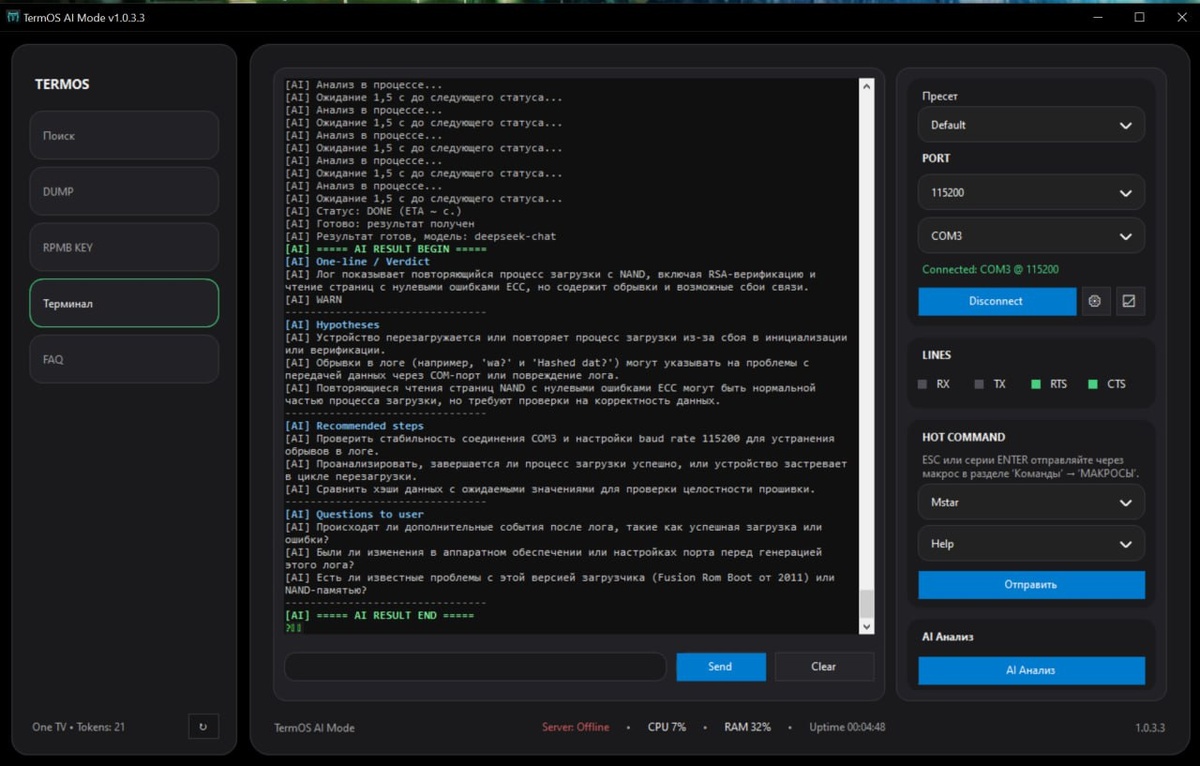
Task: Click the TermOS AI Mode footer label
Action: pyautogui.click(x=315, y=728)
